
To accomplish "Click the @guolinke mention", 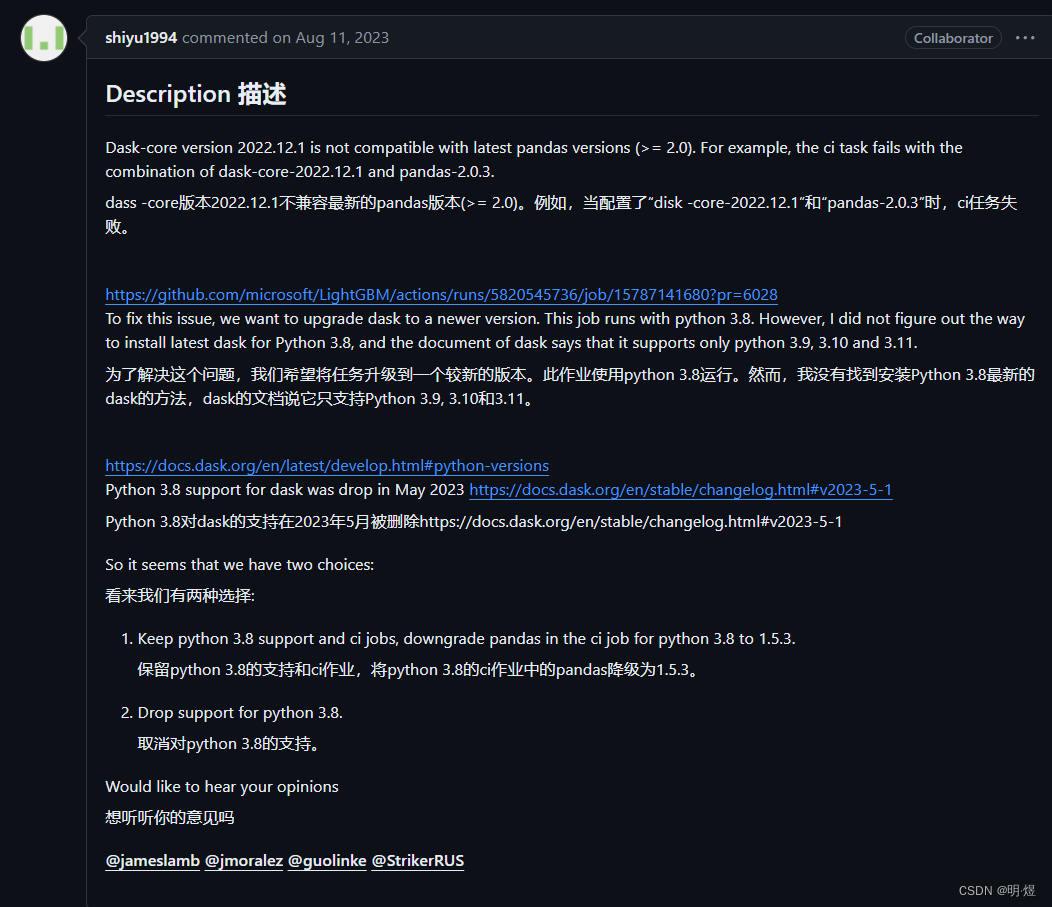I will click(x=327, y=861).
